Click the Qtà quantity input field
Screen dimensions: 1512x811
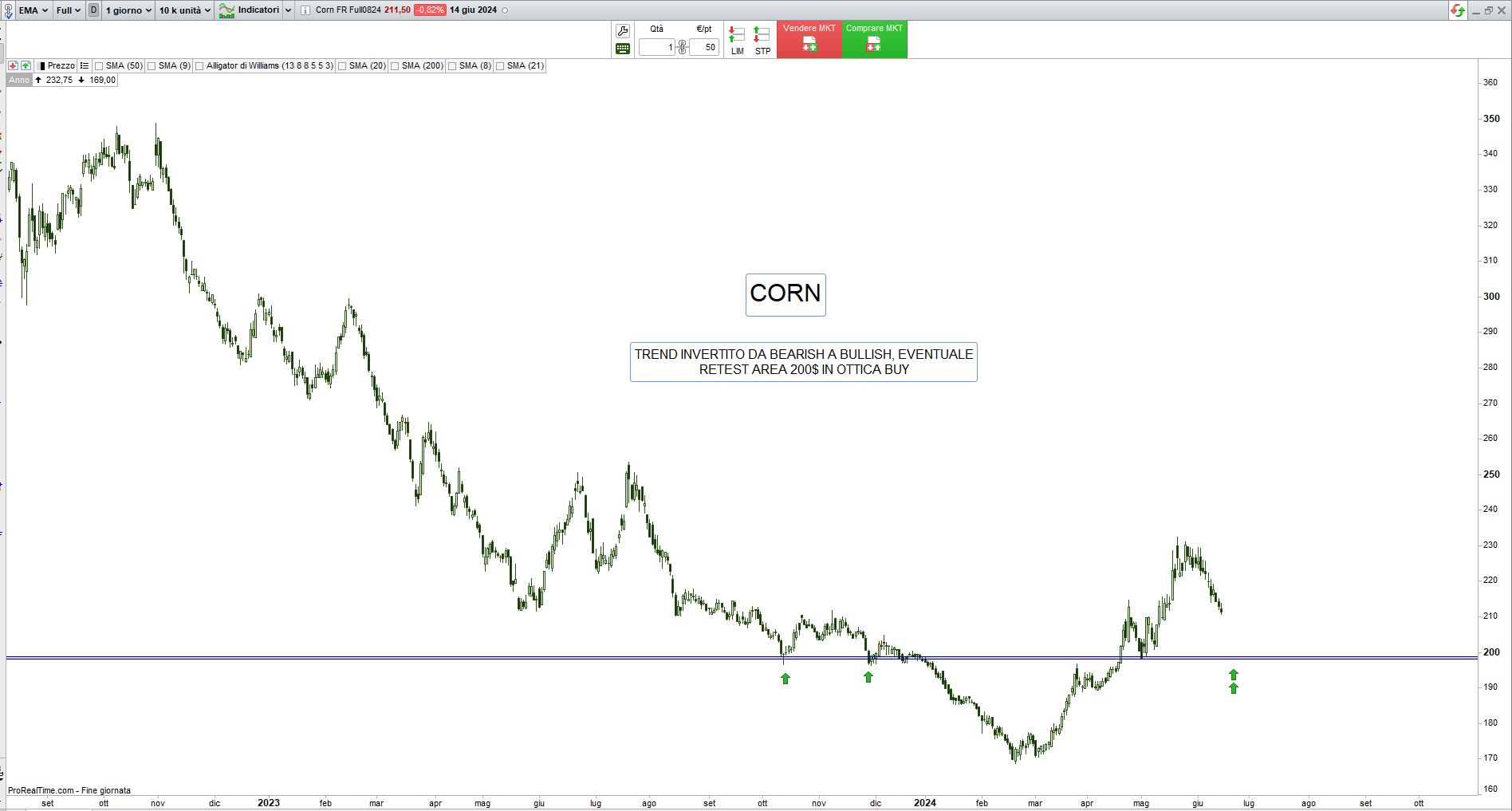click(657, 47)
